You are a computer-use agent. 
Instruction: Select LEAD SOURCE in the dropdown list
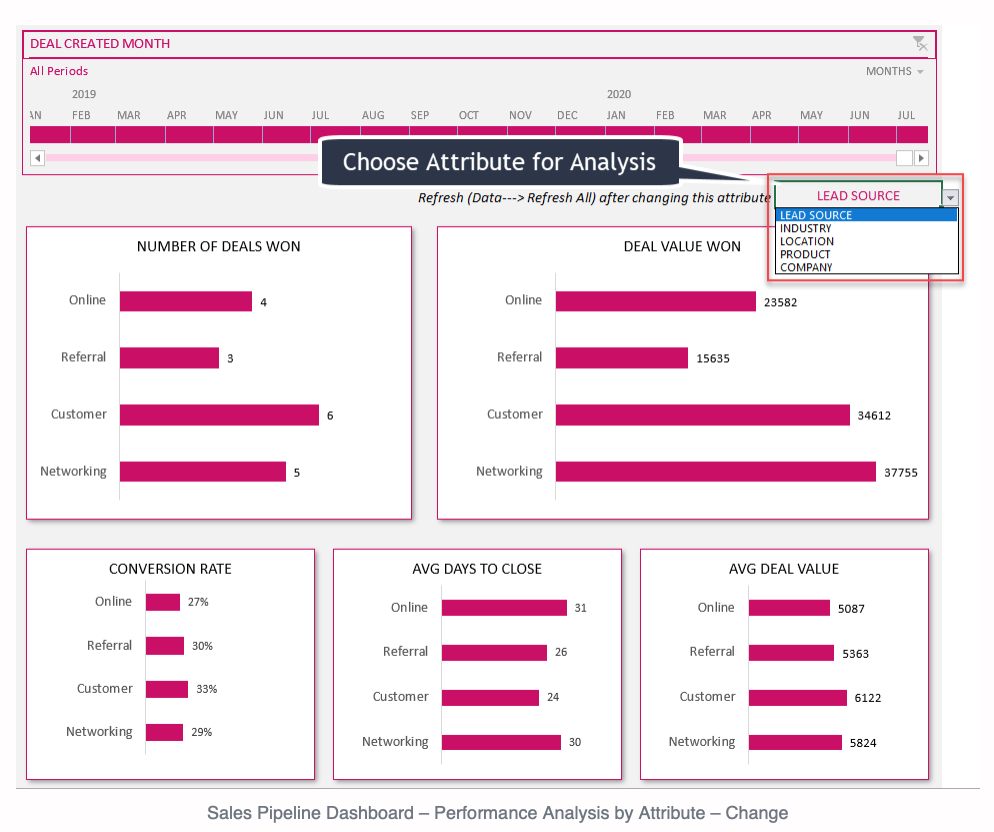coord(866,215)
